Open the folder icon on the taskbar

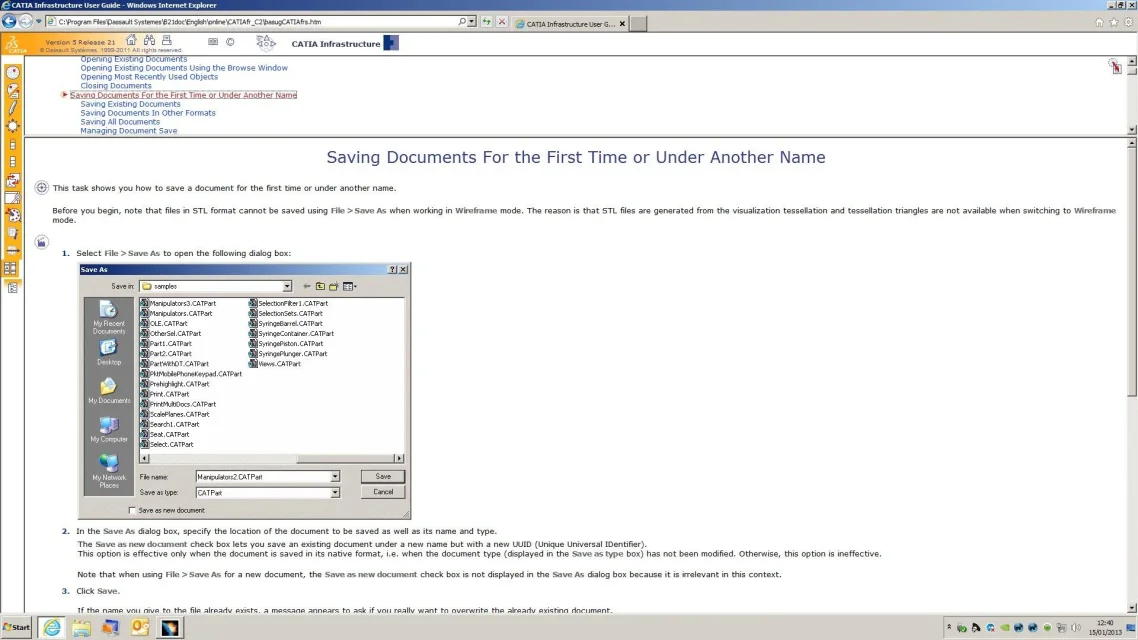[81, 628]
